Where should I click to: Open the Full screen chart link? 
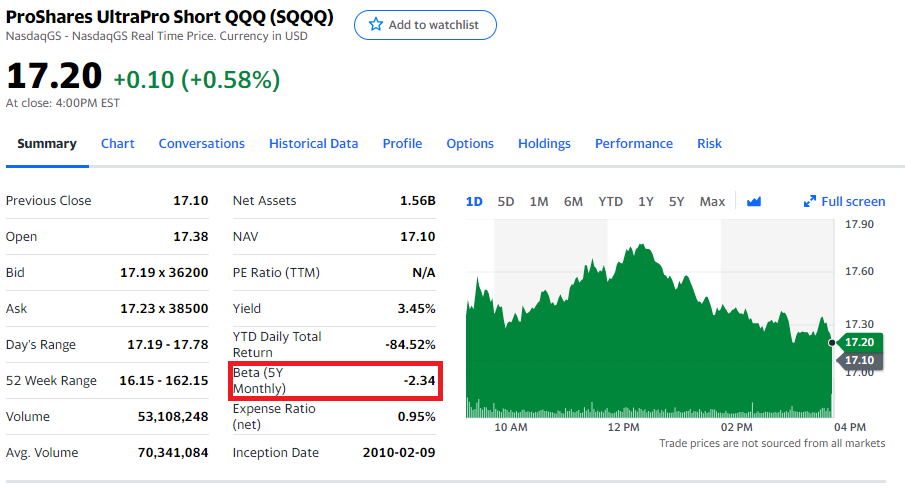(844, 201)
